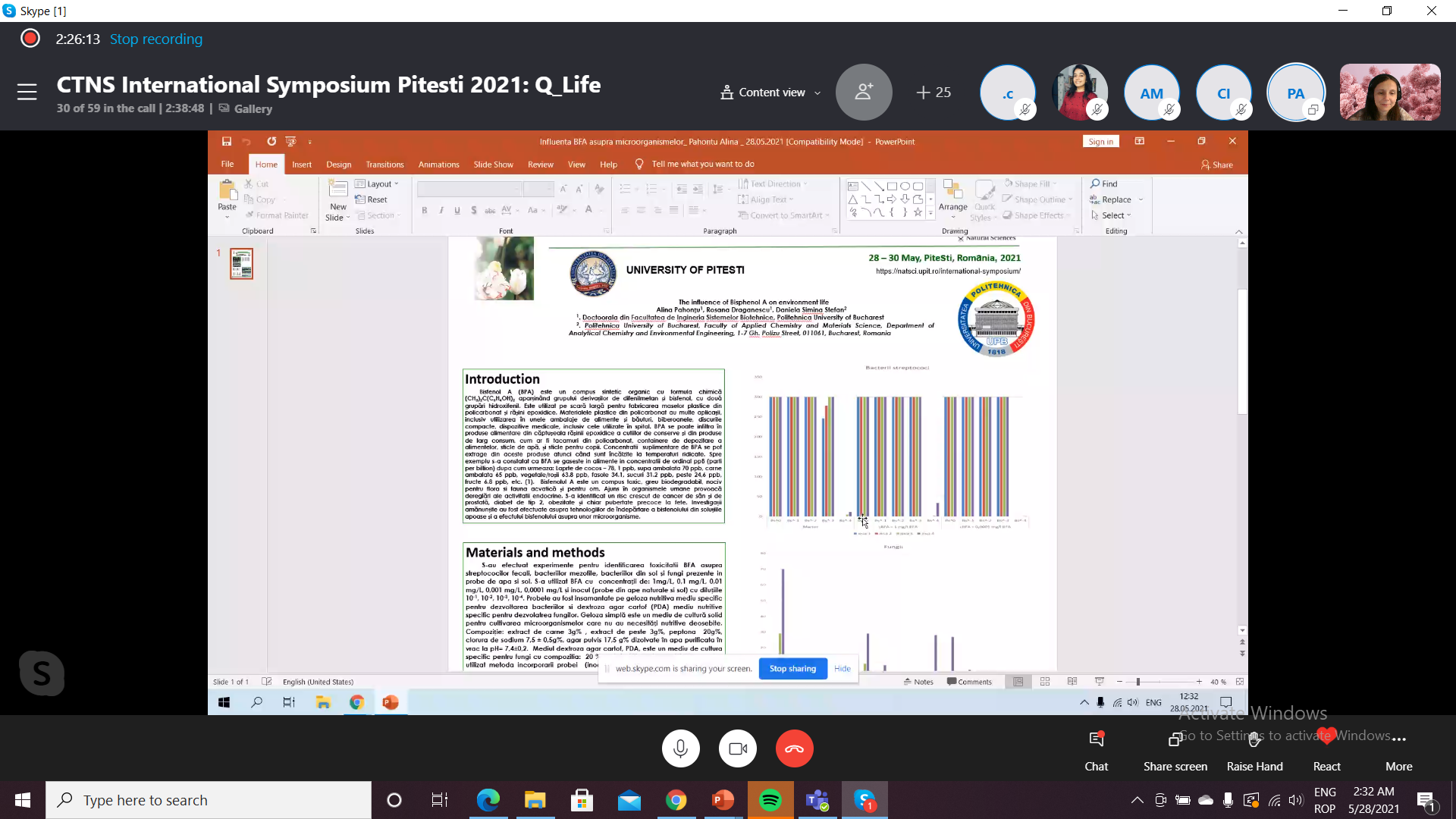
Task: Open Animations tab in PowerPoint
Action: coord(438,165)
